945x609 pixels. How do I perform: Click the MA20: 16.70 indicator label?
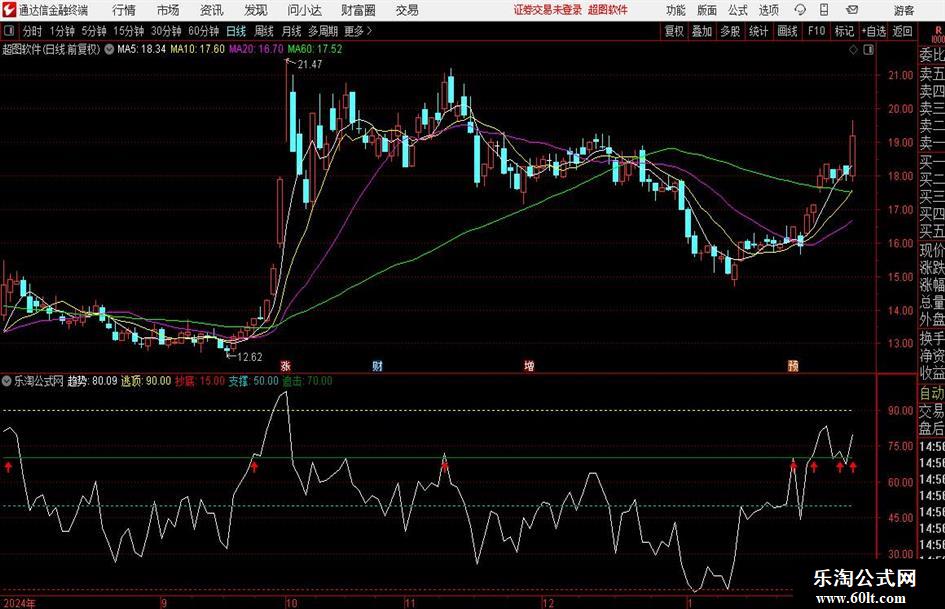[256, 49]
